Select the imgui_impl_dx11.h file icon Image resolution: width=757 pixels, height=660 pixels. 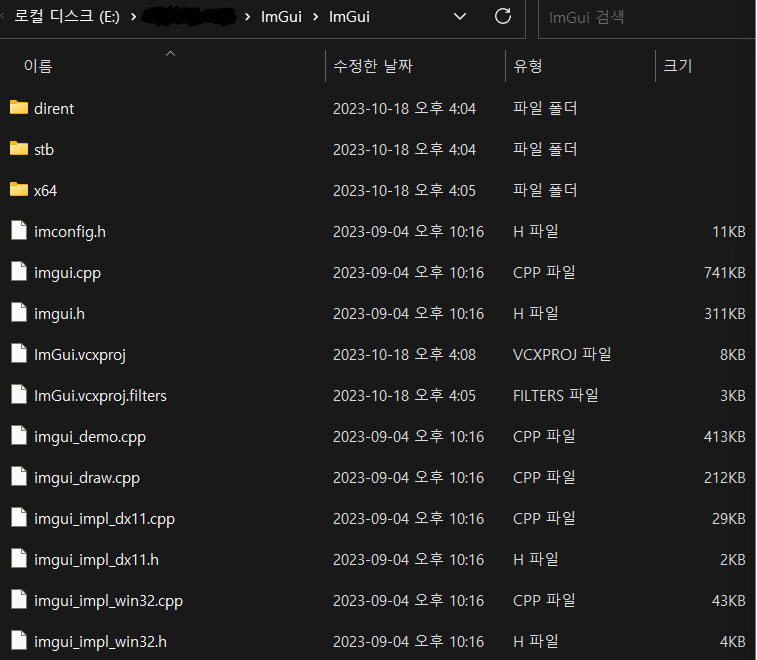[19, 559]
